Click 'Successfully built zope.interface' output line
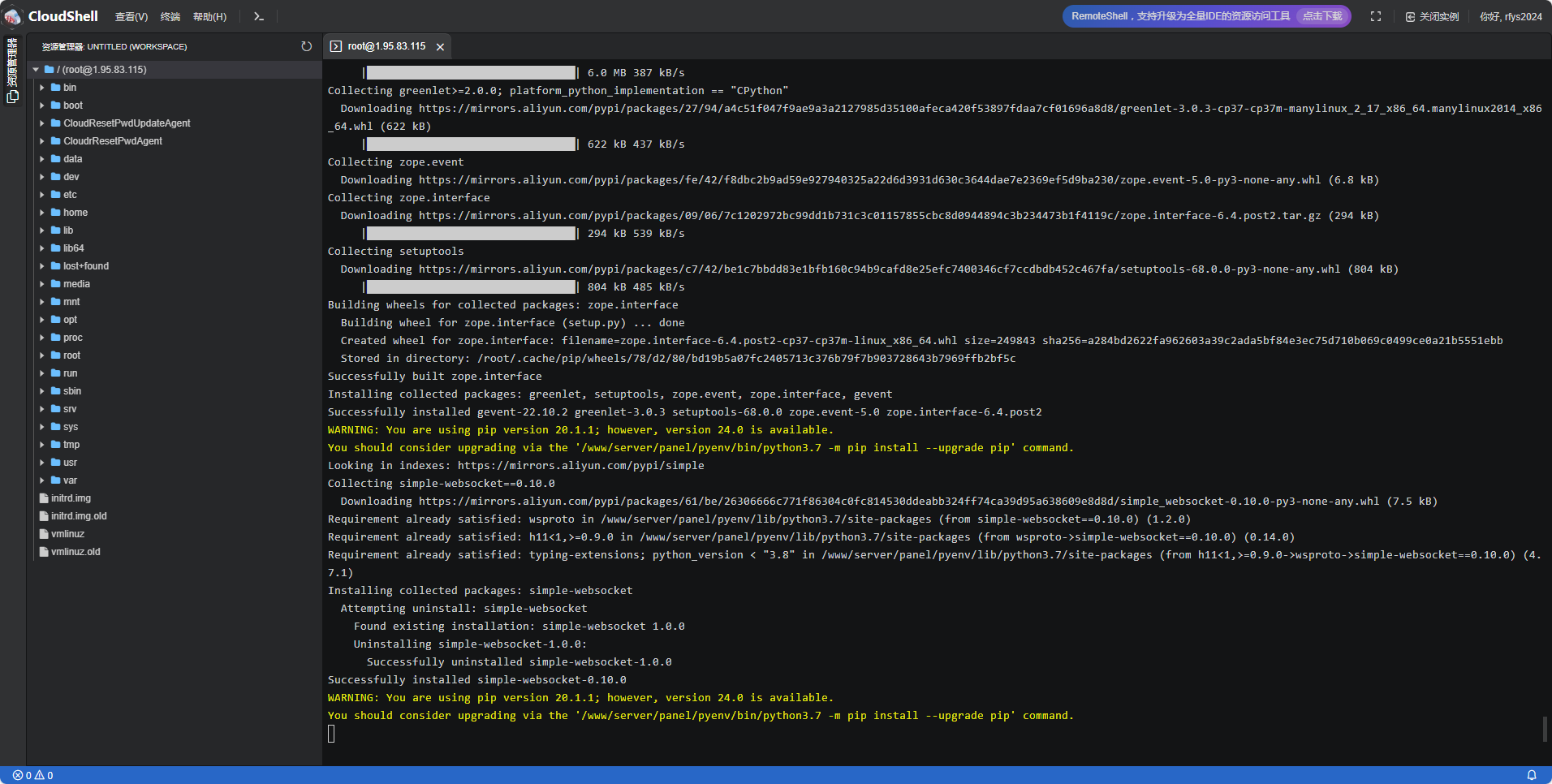This screenshot has width=1552, height=784. click(x=435, y=377)
